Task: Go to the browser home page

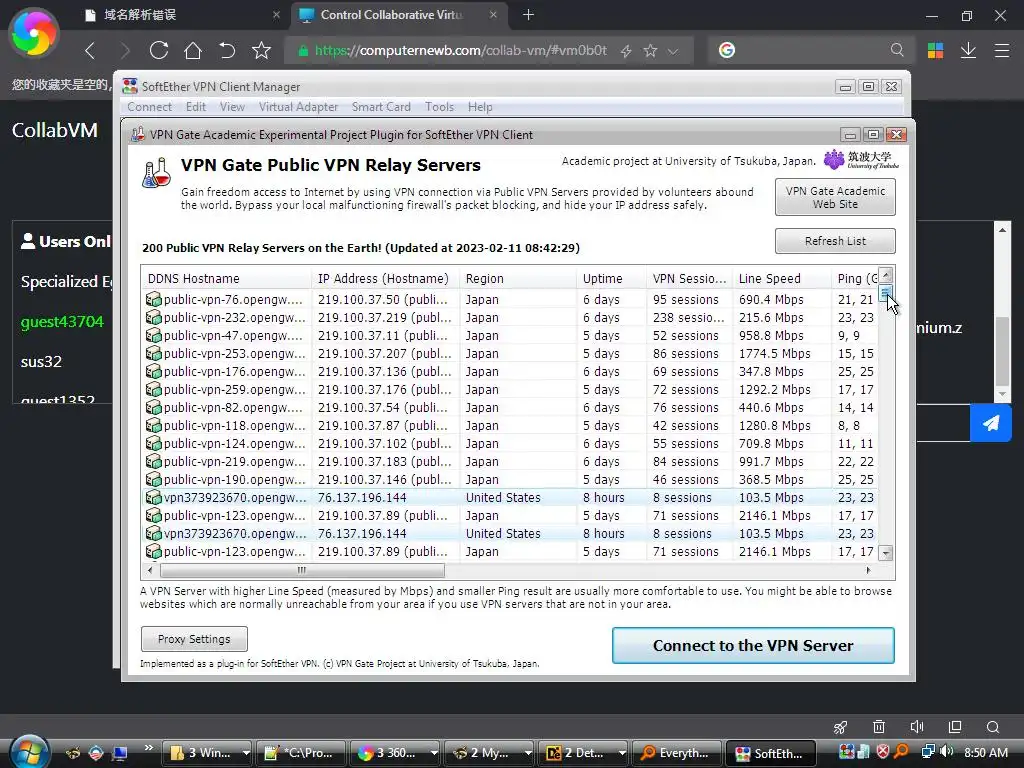Action: (x=193, y=50)
